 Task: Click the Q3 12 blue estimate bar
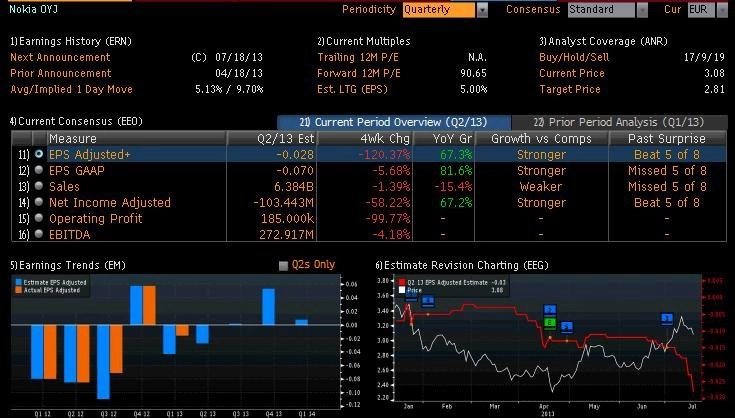(x=103, y=362)
